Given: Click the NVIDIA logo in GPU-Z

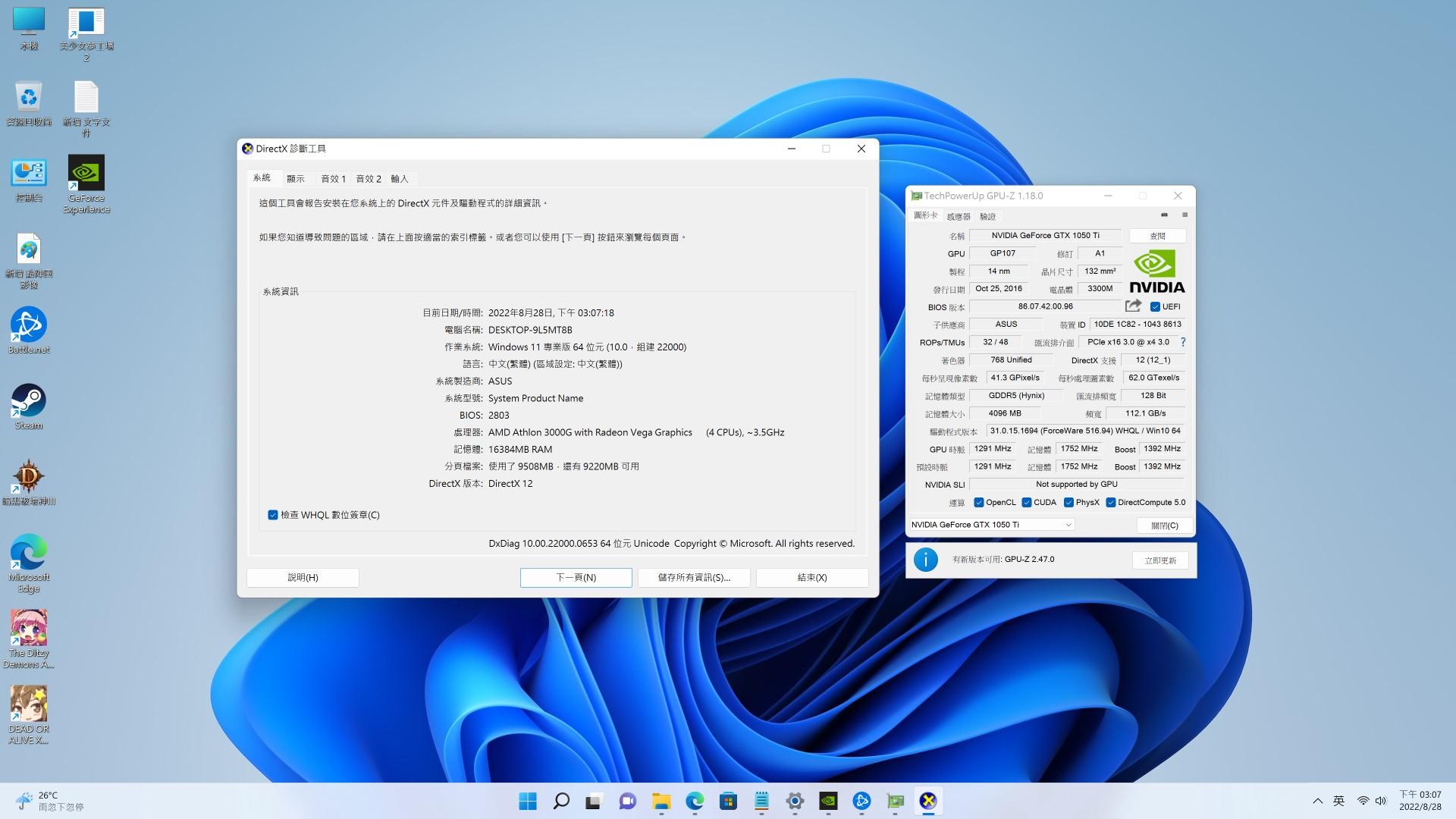Looking at the screenshot, I should (x=1157, y=271).
